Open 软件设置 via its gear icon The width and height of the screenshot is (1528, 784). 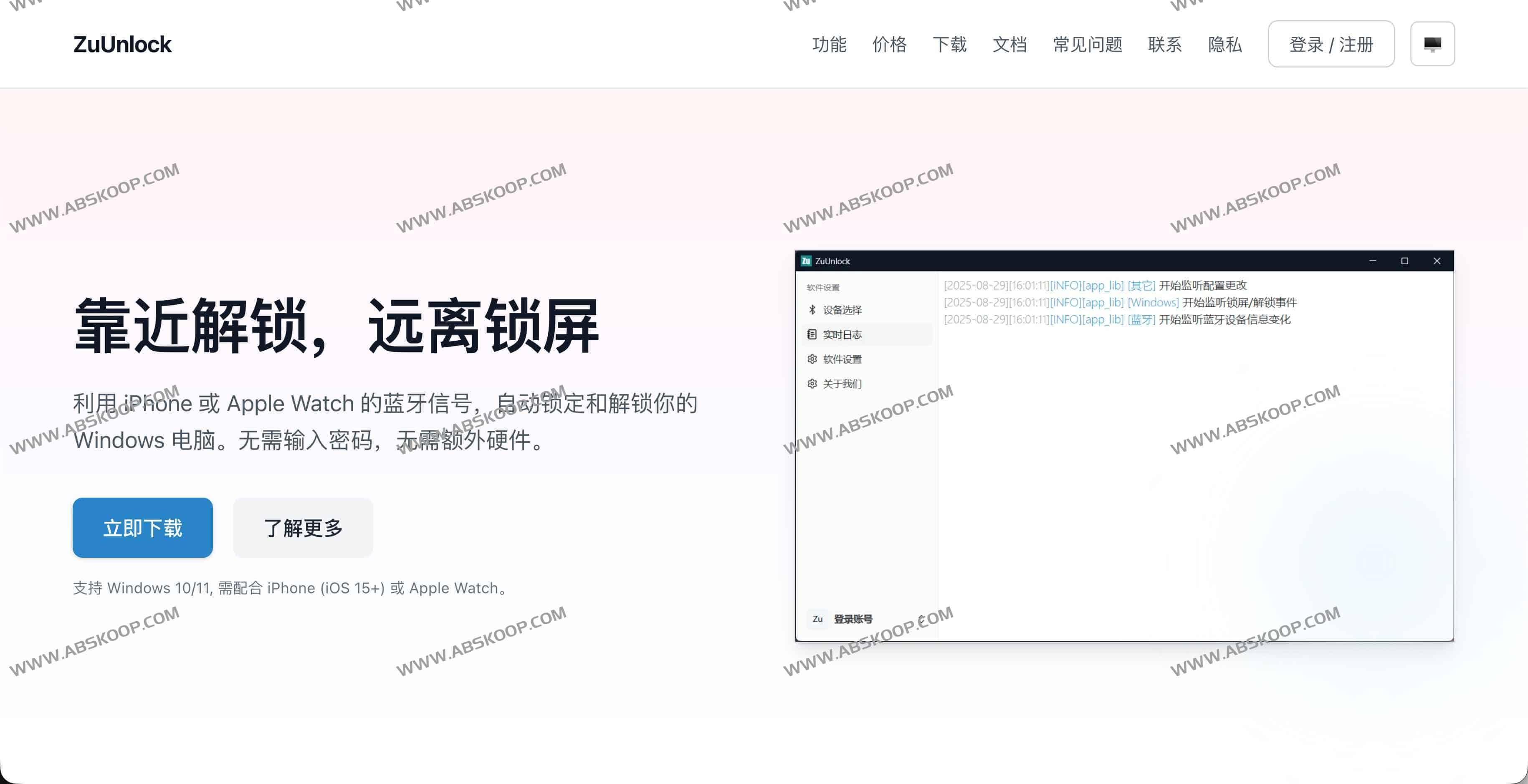(812, 359)
